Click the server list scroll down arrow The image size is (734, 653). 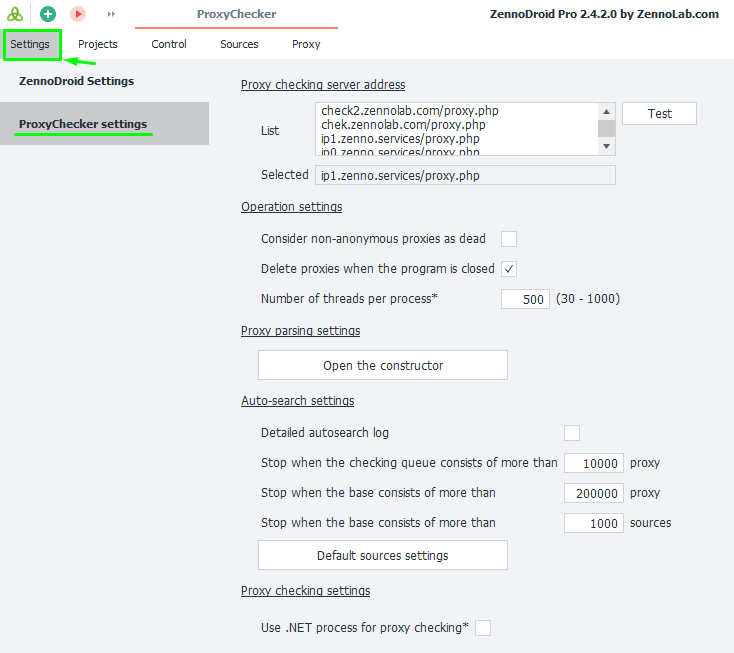pyautogui.click(x=606, y=147)
